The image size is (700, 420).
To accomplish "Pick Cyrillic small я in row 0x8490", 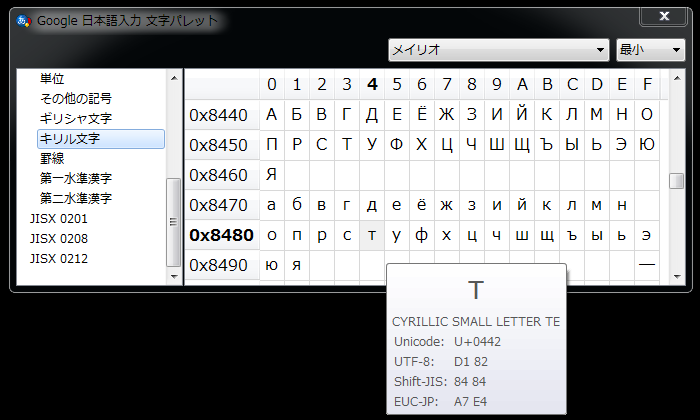I will (297, 265).
